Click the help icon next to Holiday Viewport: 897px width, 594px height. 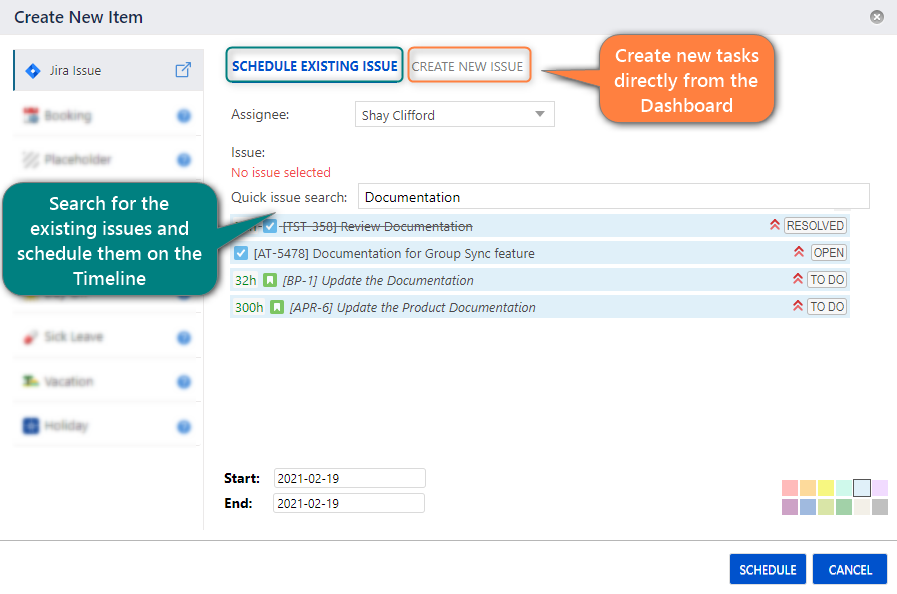click(184, 427)
